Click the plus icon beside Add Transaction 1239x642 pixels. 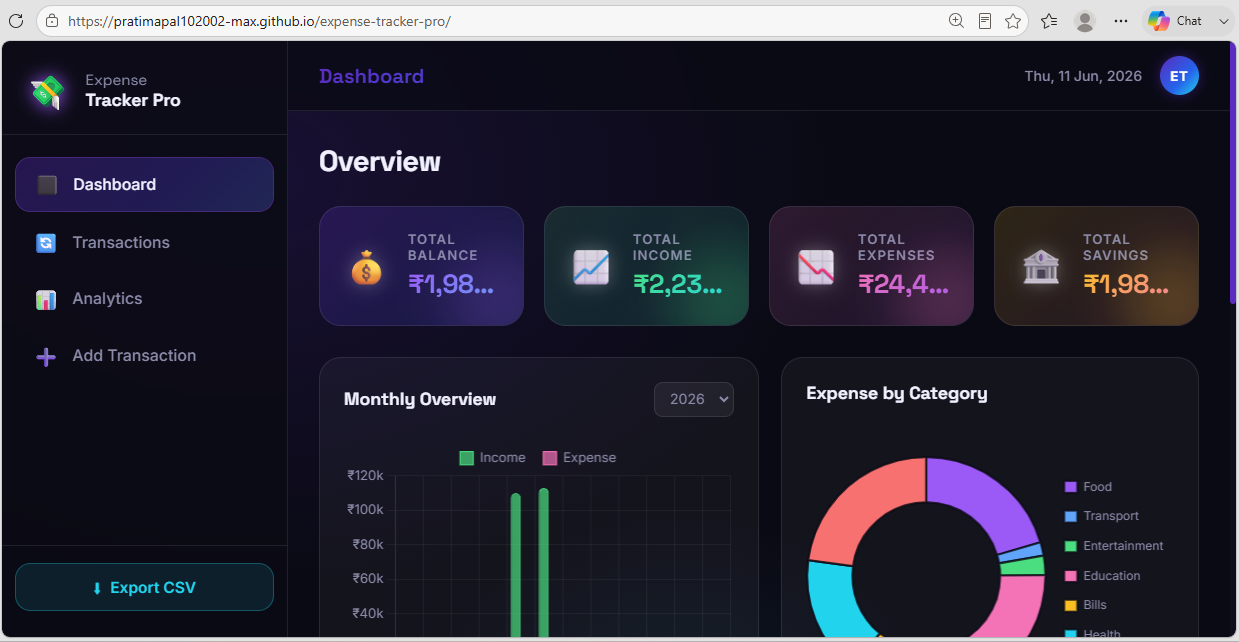click(x=46, y=356)
